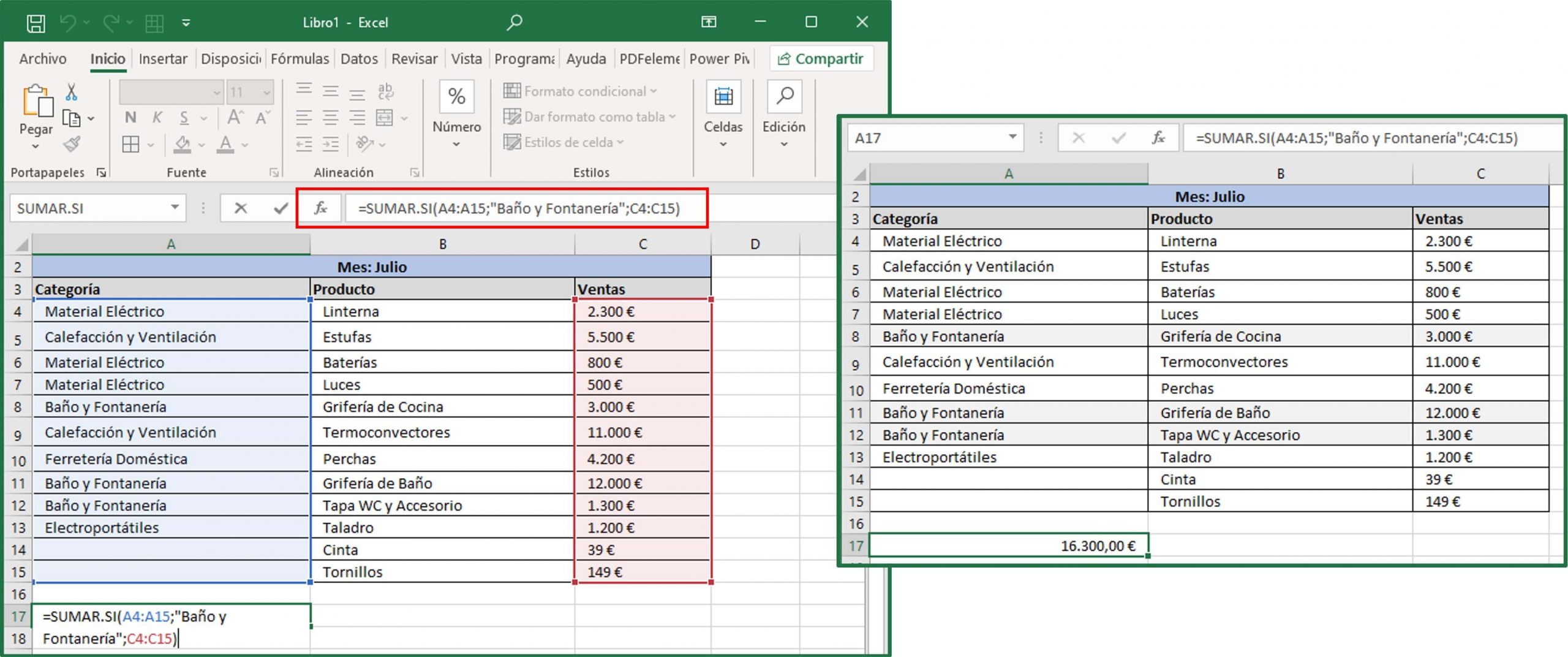Switch to the Fórmulas ribbon tab
Image resolution: width=1568 pixels, height=657 pixels.
300,58
